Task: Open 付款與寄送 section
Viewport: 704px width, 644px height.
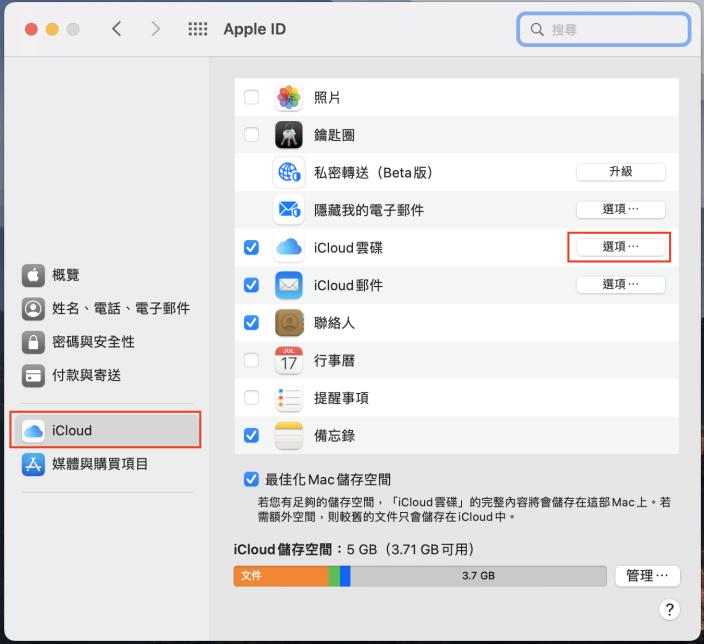Action: pyautogui.click(x=106, y=375)
